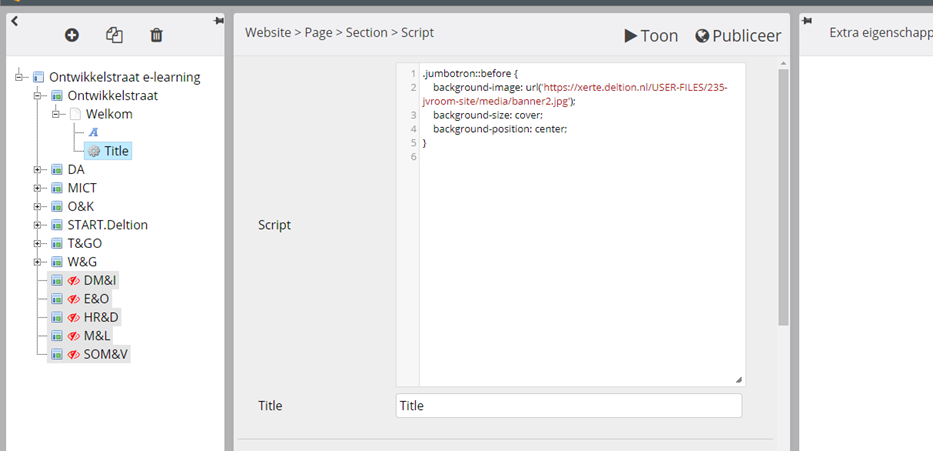This screenshot has width=933, height=451.
Task: Toggle the hidden eye icon on SOM&V
Action: [x=74, y=355]
